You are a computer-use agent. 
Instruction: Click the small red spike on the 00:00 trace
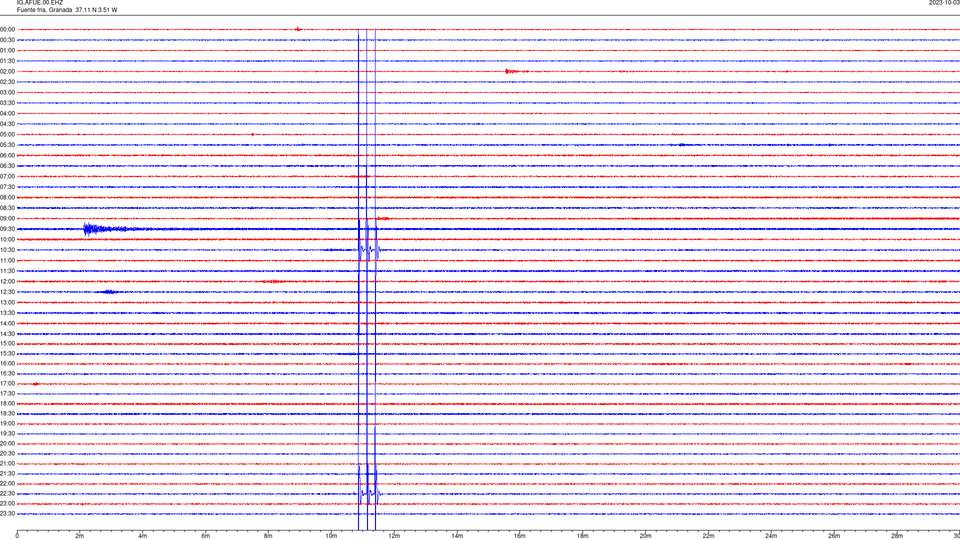[x=298, y=29]
